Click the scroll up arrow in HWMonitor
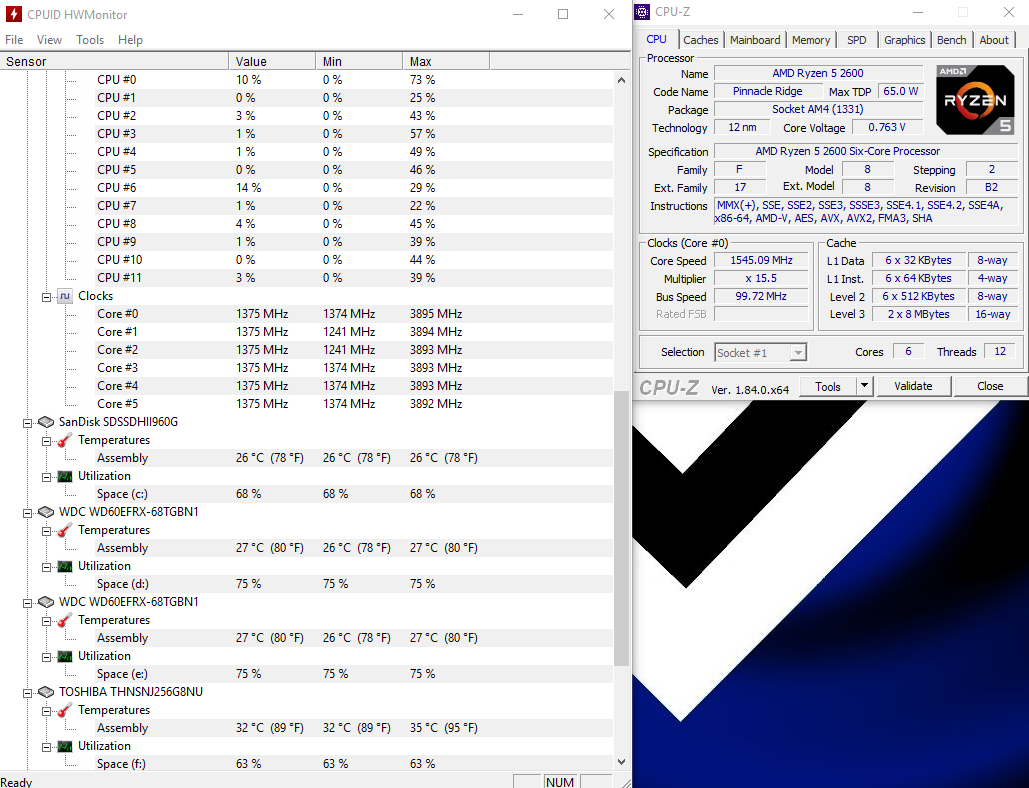 click(621, 79)
